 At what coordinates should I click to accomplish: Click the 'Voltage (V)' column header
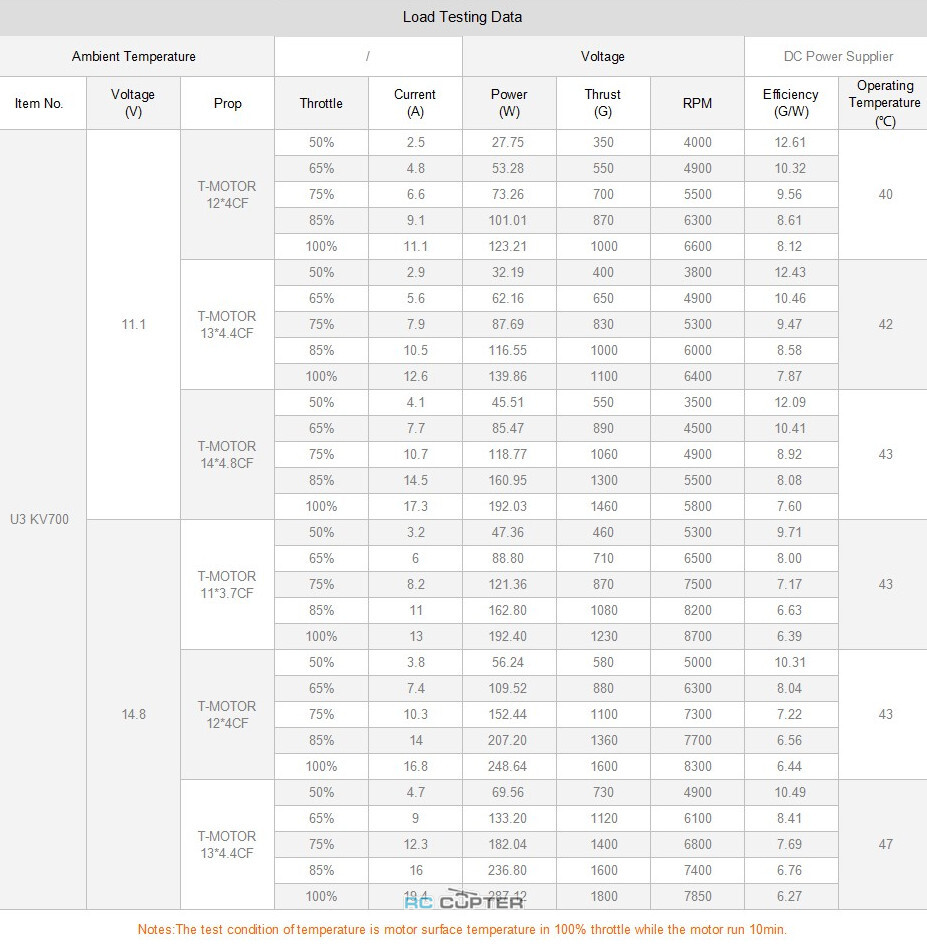click(133, 103)
